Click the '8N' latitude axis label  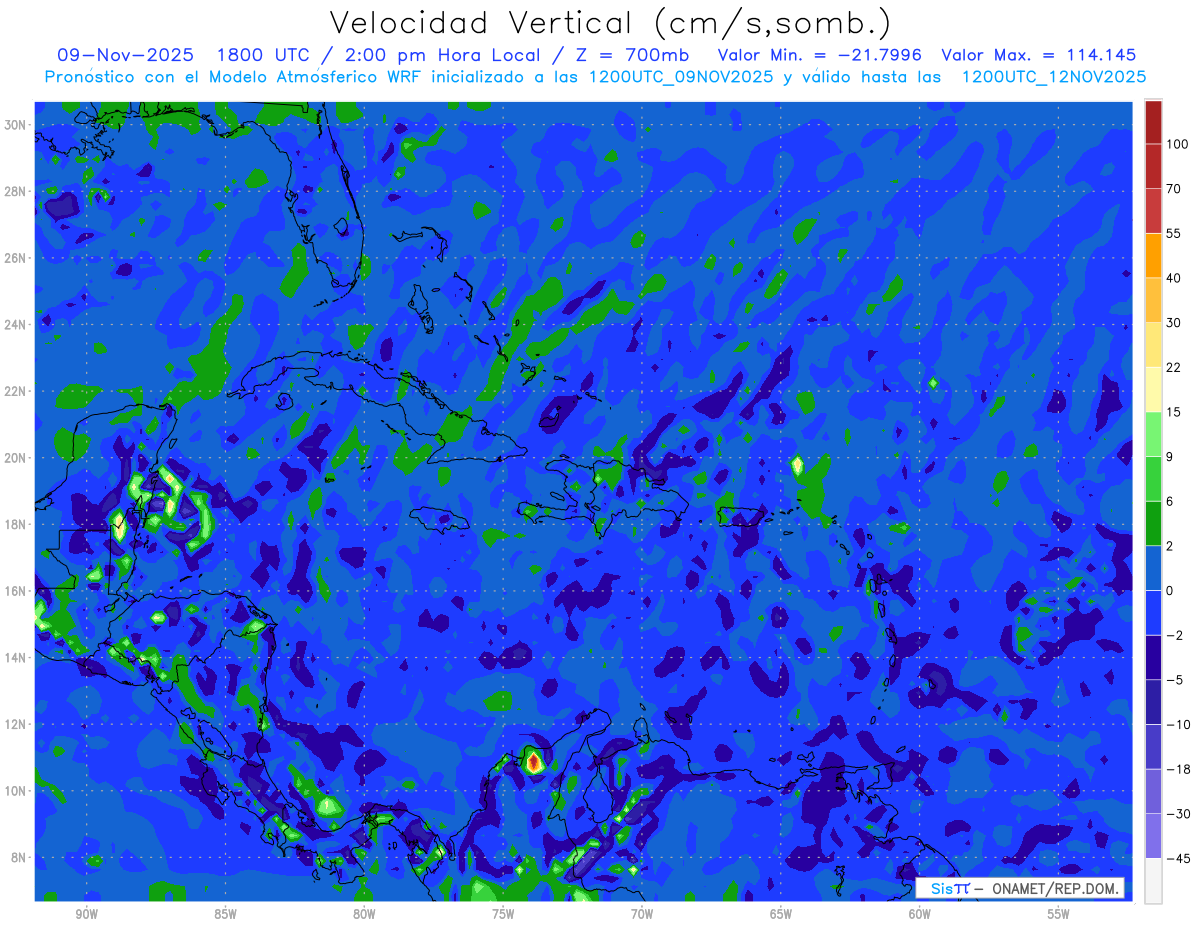[x=20, y=858]
